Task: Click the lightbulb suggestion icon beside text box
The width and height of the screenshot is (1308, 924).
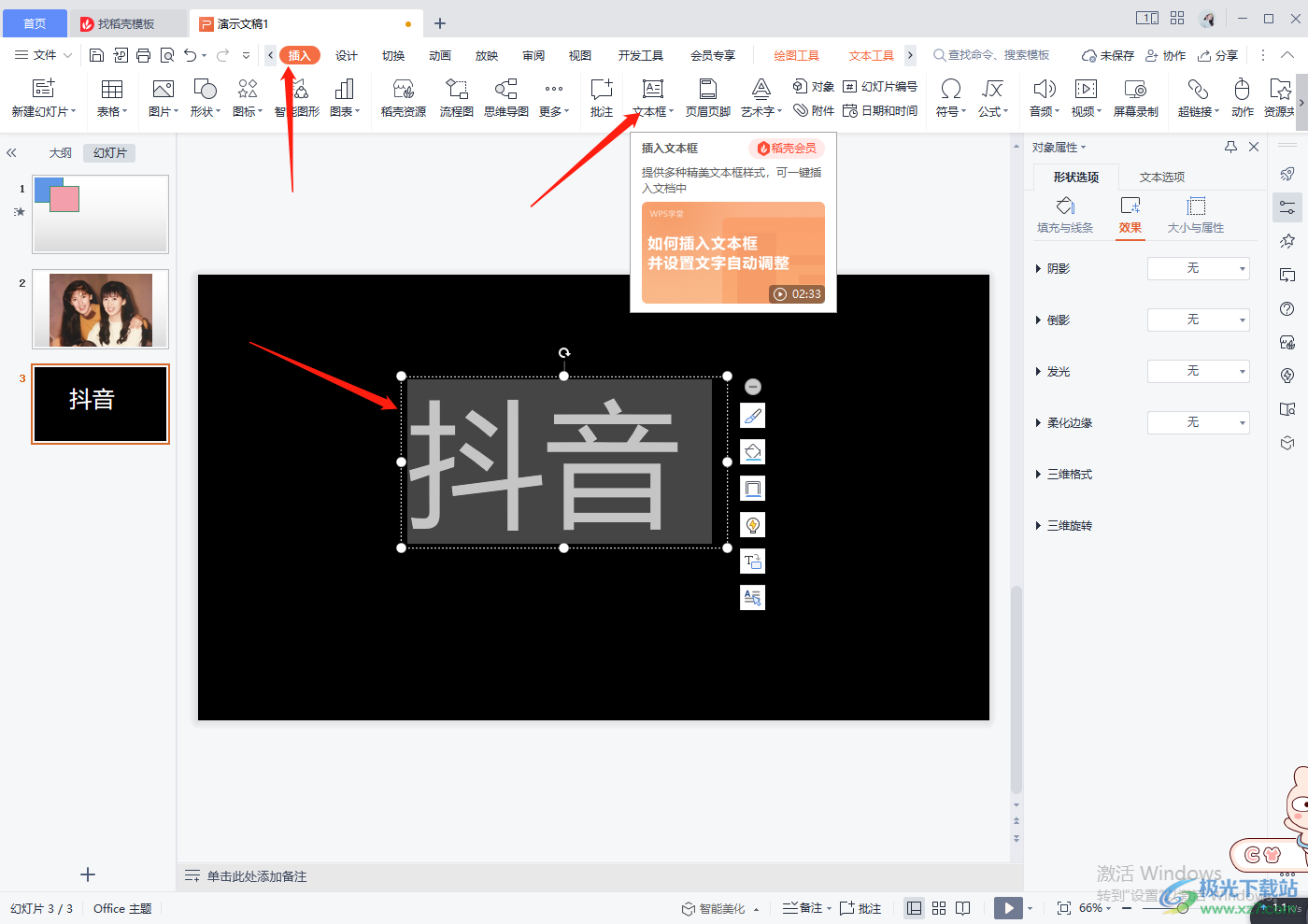Action: 752,525
